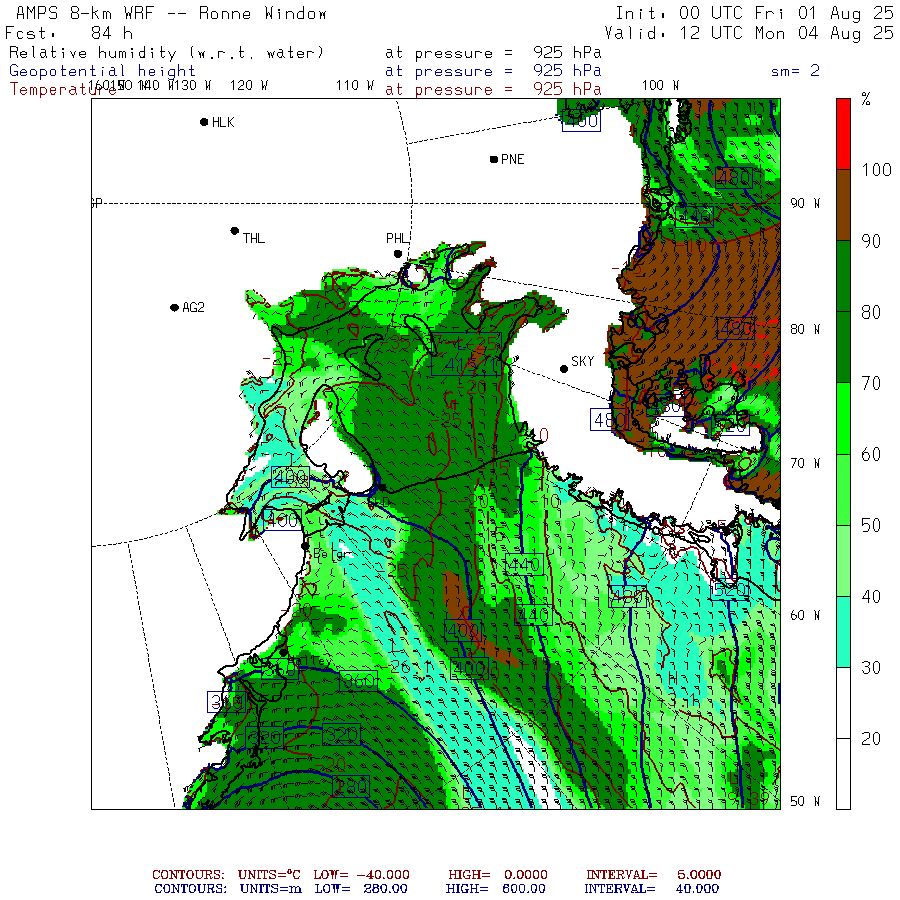Click the '20' legend tick value
This screenshot has height=900, width=900.
871,739
